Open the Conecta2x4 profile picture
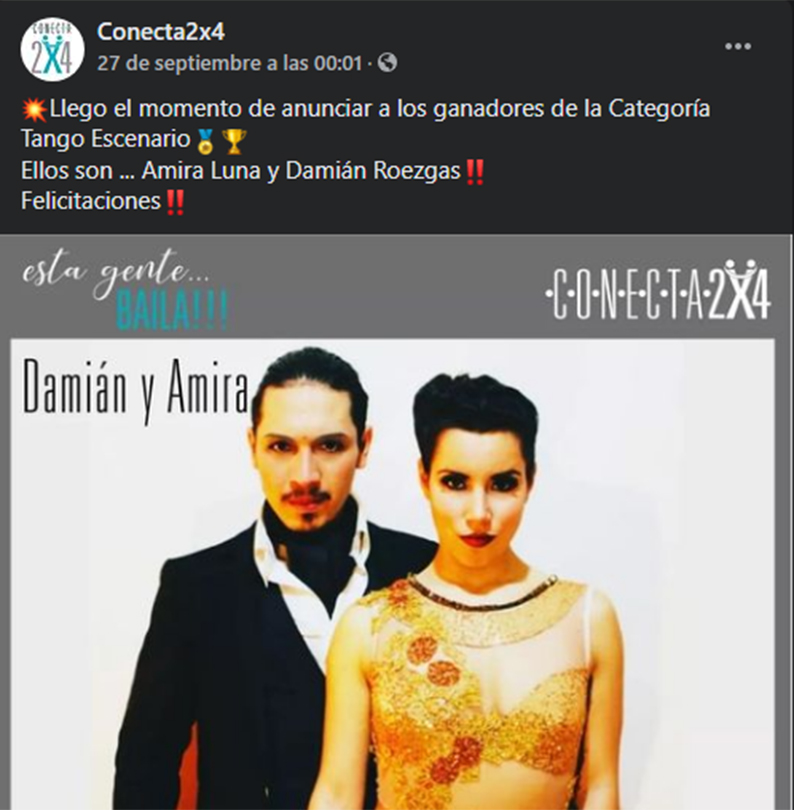This screenshot has height=810, width=794. pyautogui.click(x=52, y=49)
